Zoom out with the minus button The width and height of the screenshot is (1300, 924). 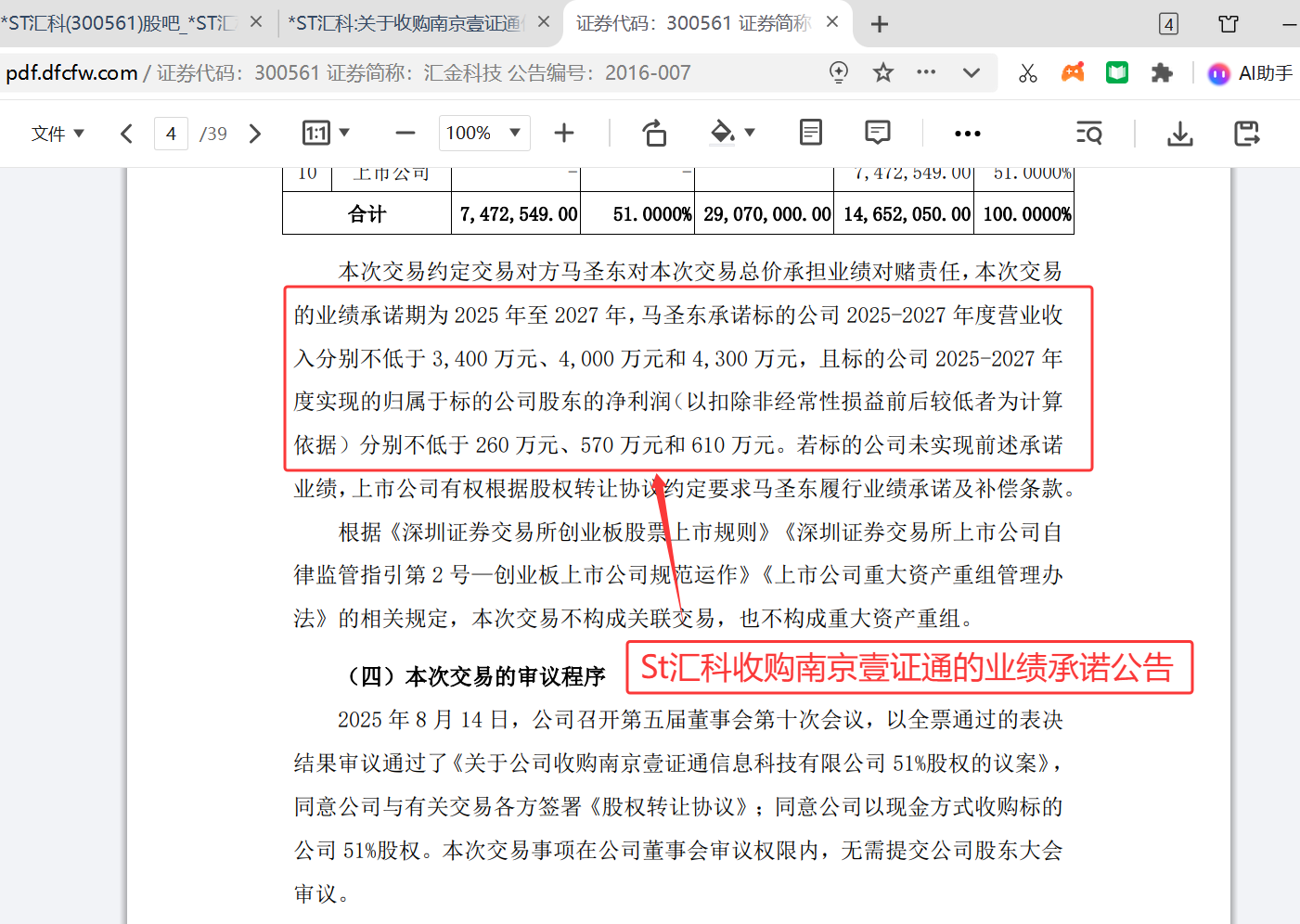(405, 134)
